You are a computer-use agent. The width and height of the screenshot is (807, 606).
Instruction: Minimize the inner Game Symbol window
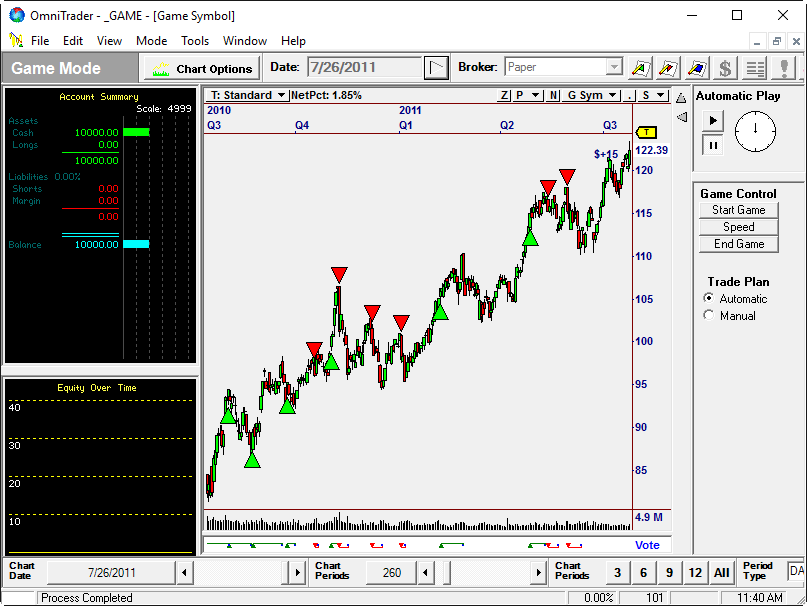coord(757,41)
